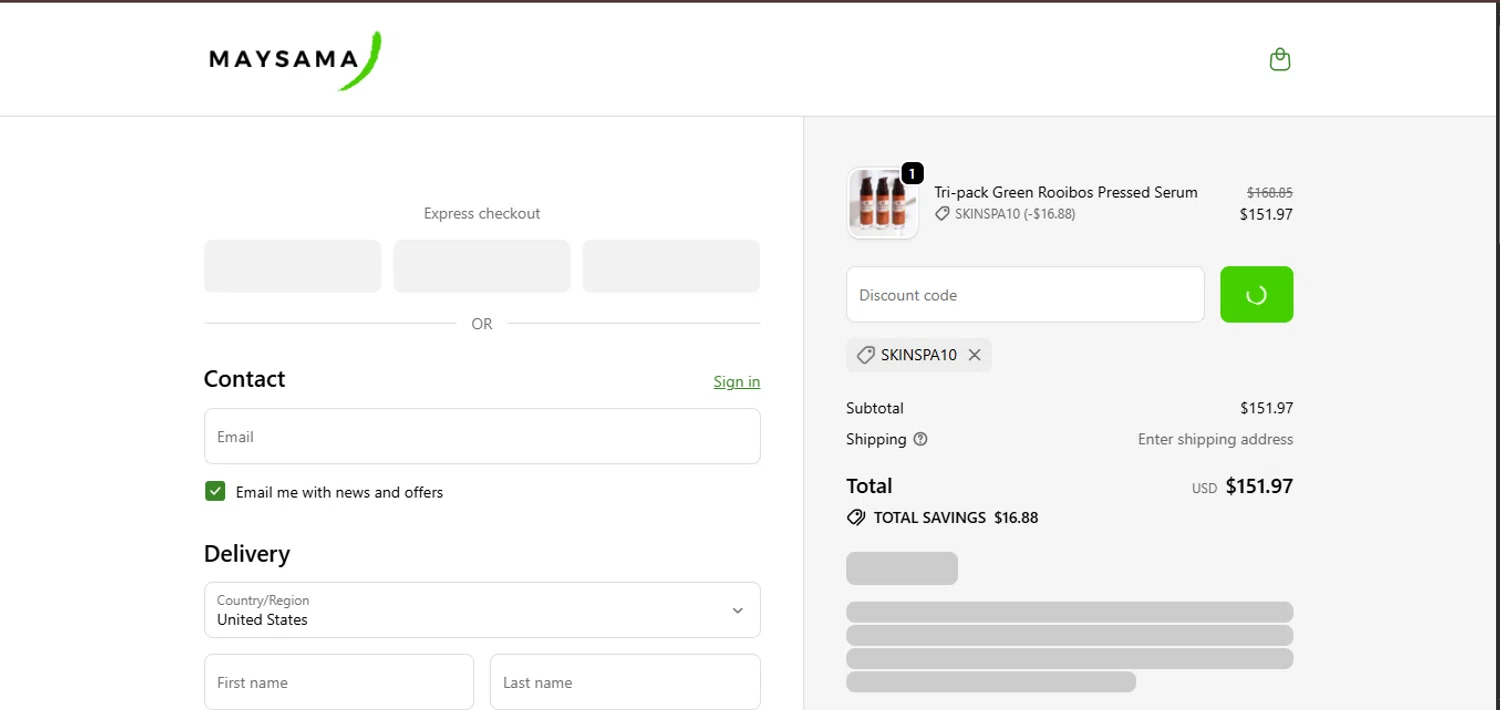Open the Country/Region dropdown
This screenshot has width=1500, height=710.
point(482,610)
